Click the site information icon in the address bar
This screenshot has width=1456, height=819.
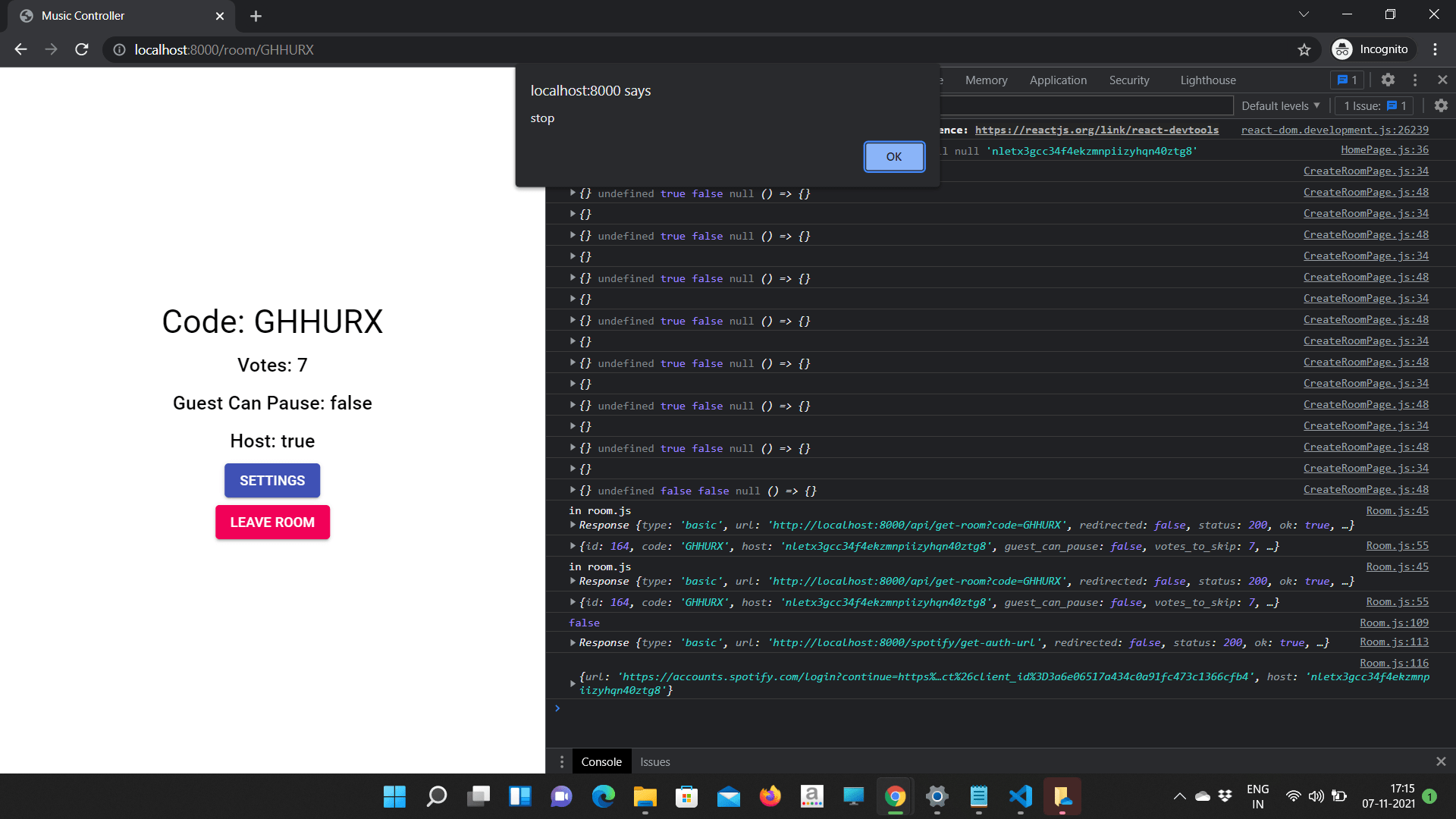point(119,49)
